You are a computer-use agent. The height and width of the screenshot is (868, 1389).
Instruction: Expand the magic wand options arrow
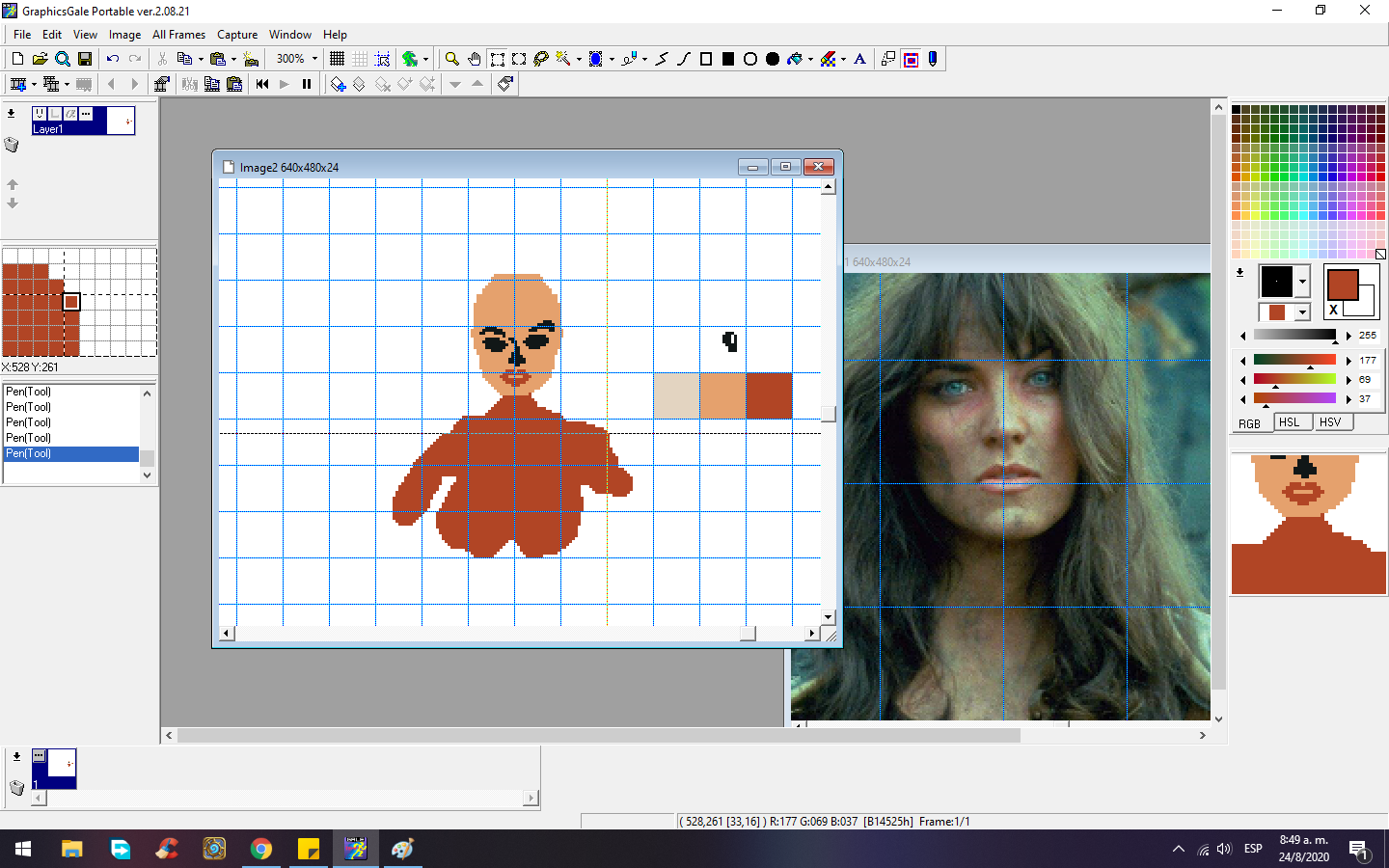click(x=579, y=59)
